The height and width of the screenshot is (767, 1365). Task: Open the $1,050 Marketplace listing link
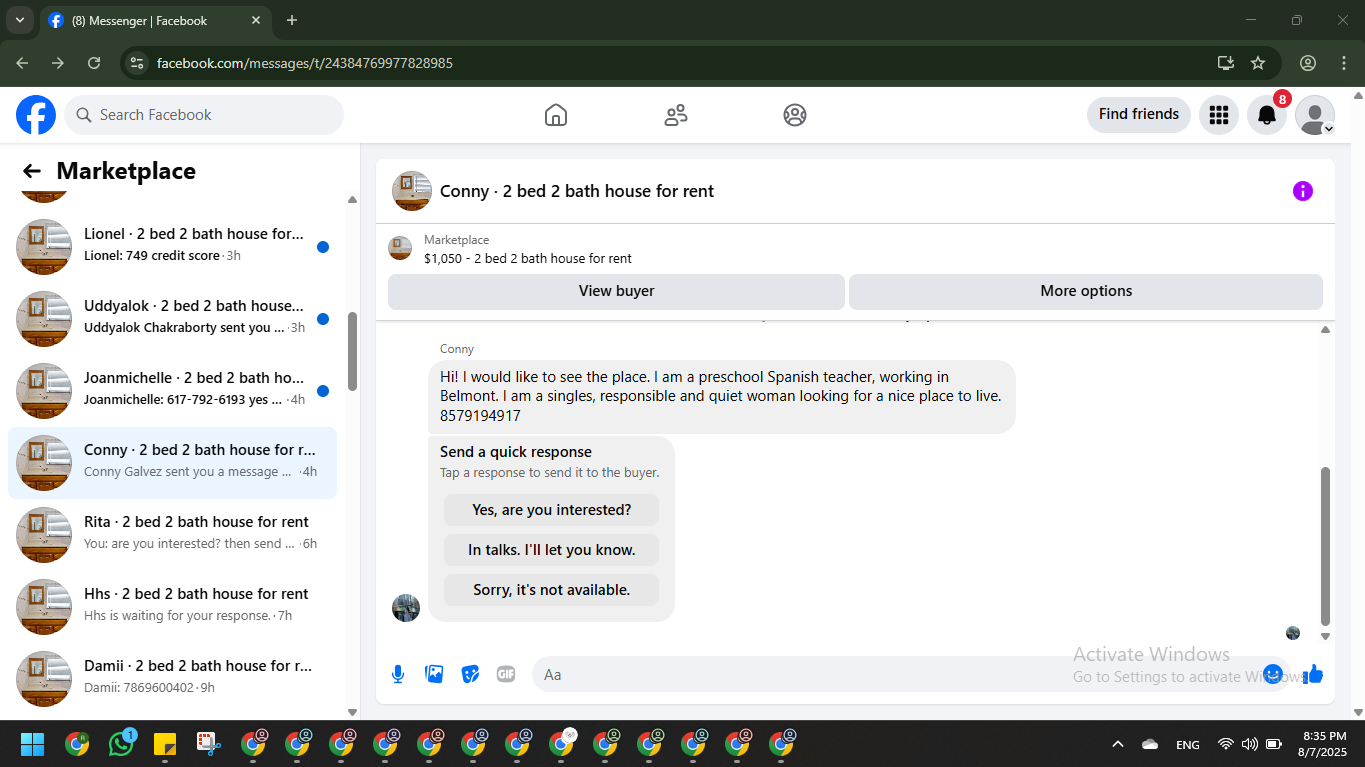click(528, 258)
